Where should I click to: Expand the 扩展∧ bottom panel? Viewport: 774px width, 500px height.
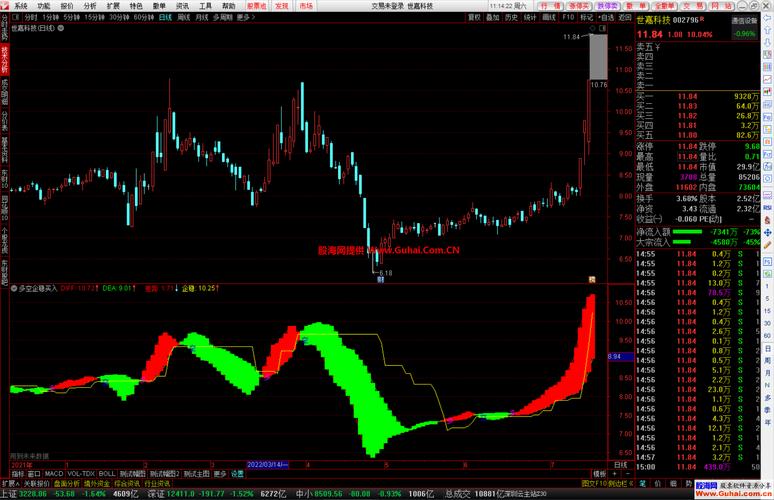pos(10,484)
